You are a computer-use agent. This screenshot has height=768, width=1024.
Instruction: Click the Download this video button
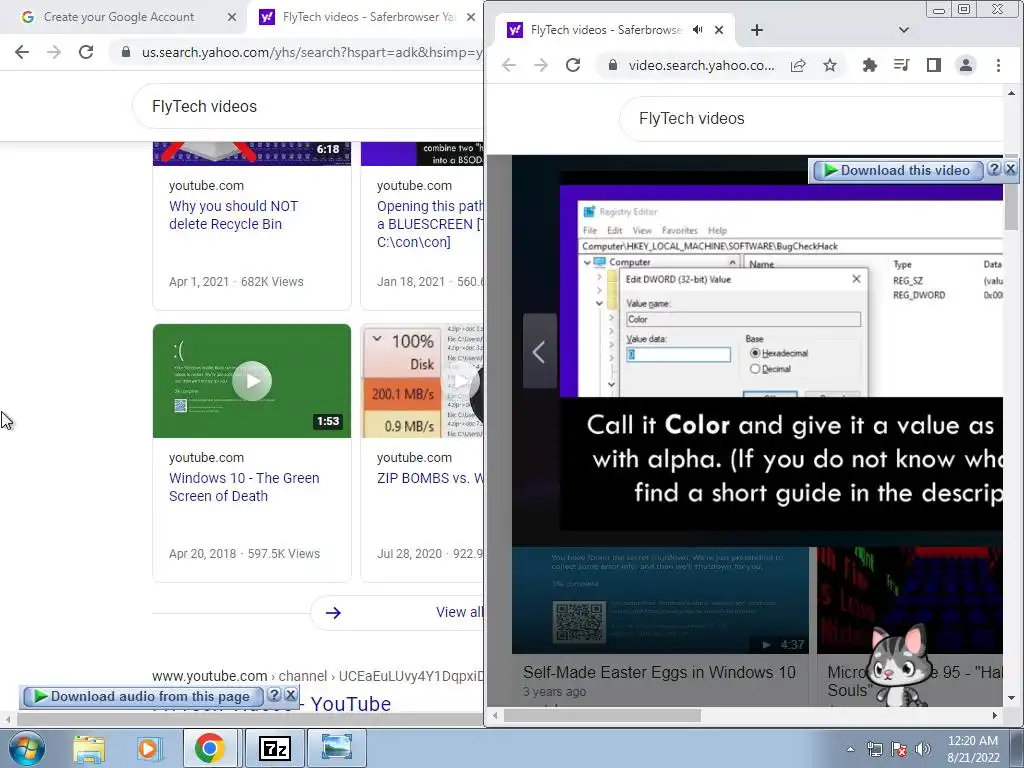point(897,170)
